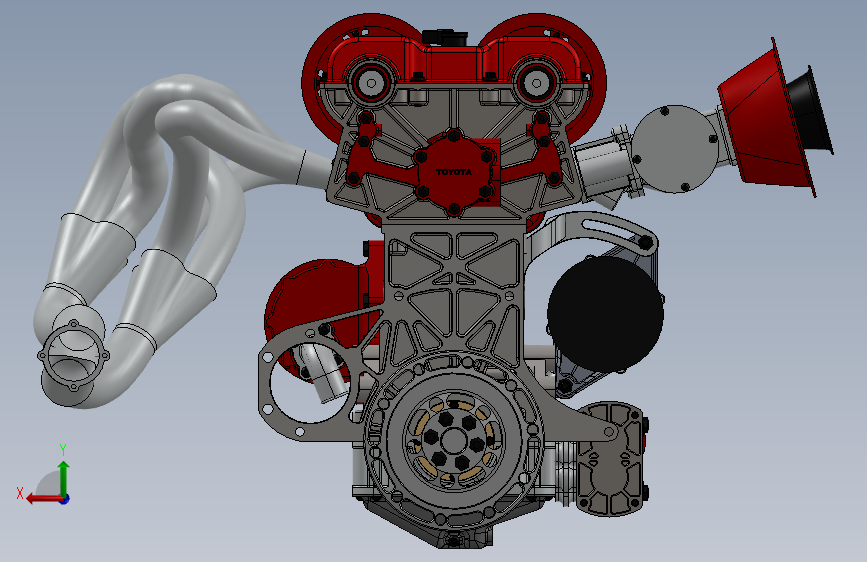Click the TOYOTA text on the red cover
Image resolution: width=867 pixels, height=562 pixels.
point(454,172)
